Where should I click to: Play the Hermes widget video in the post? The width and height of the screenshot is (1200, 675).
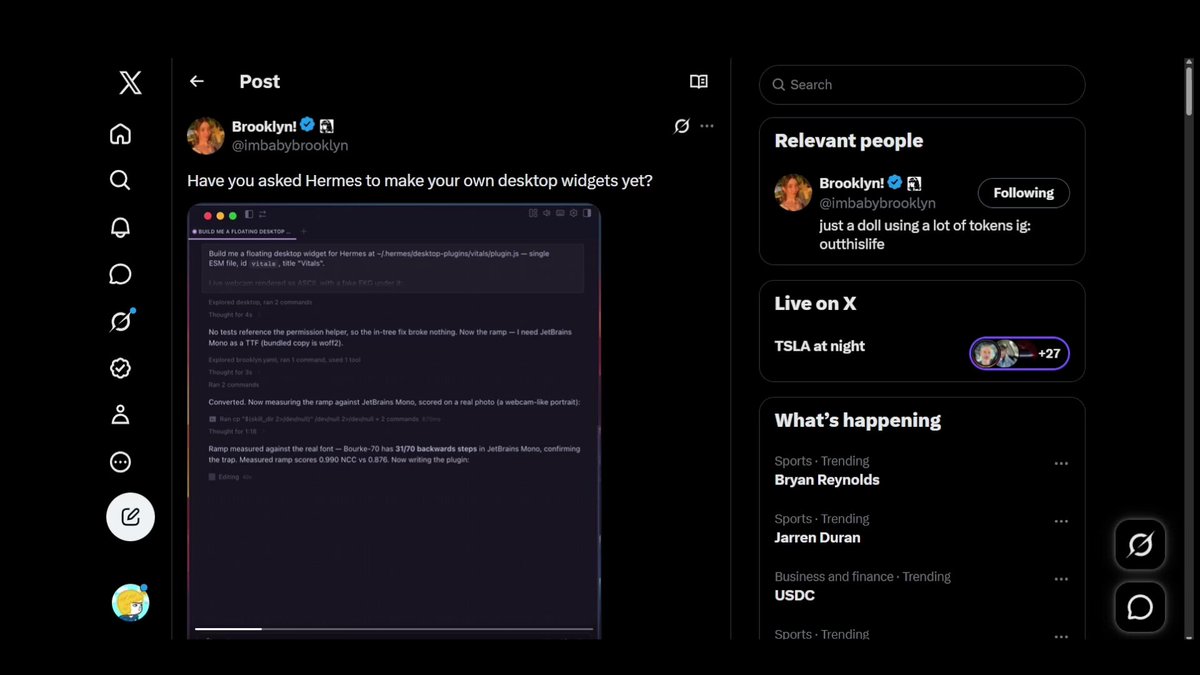click(394, 420)
